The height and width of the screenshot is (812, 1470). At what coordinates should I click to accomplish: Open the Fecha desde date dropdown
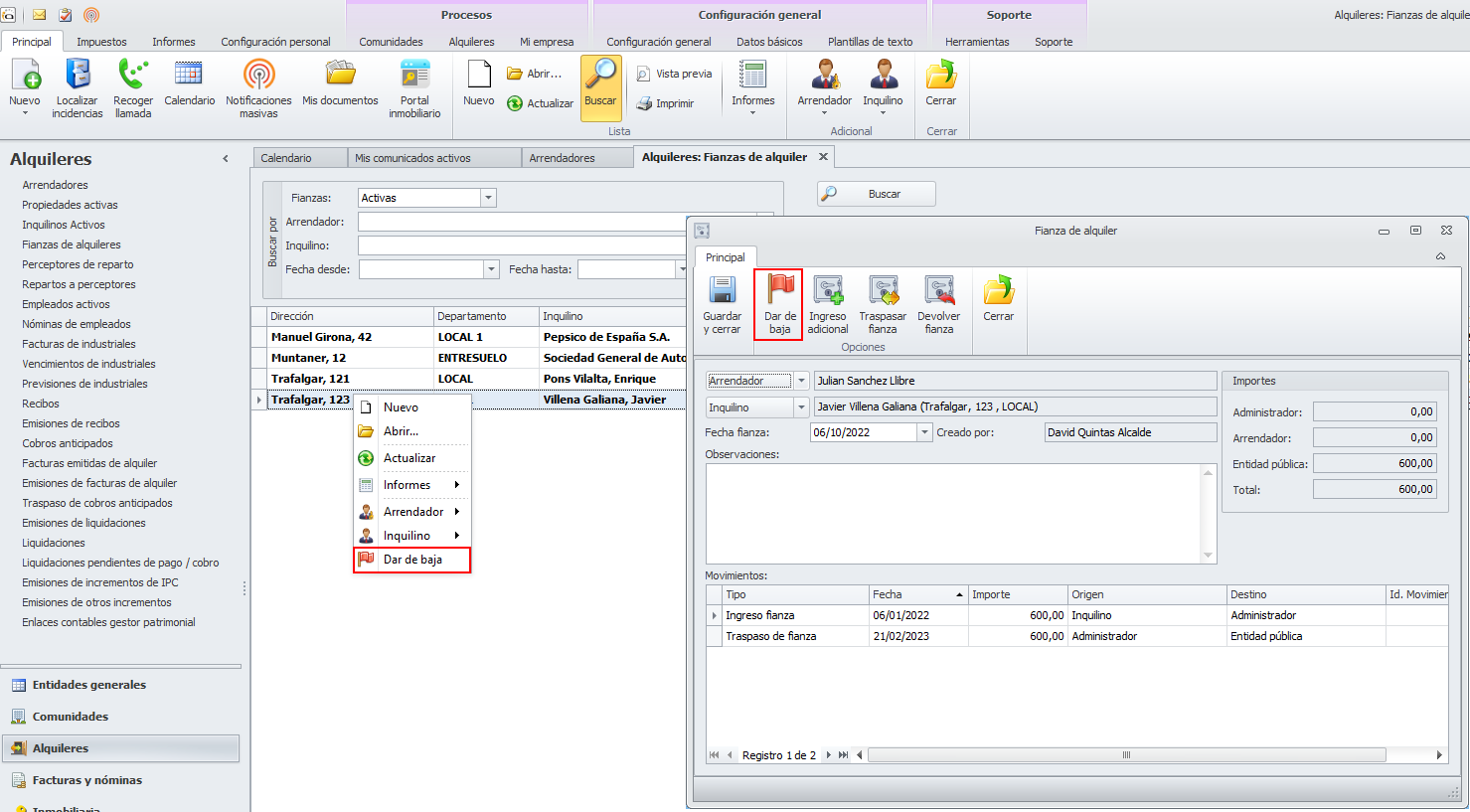[491, 269]
